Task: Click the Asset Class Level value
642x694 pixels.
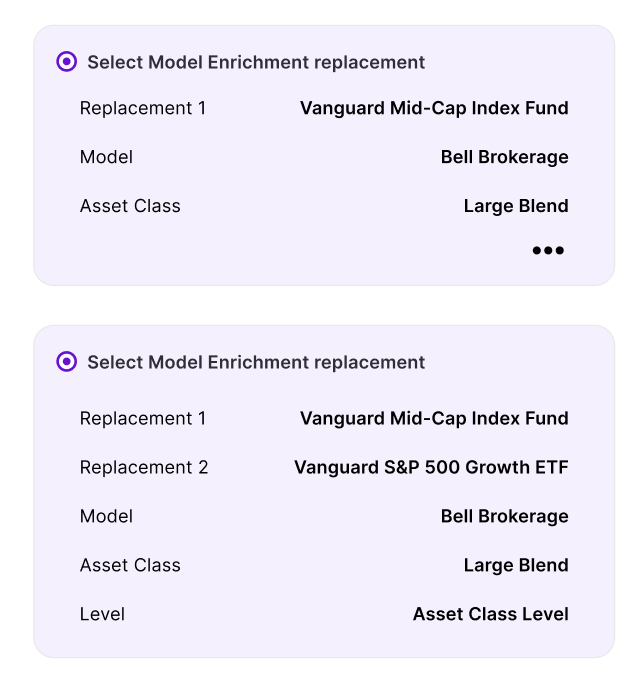Action: (x=490, y=614)
